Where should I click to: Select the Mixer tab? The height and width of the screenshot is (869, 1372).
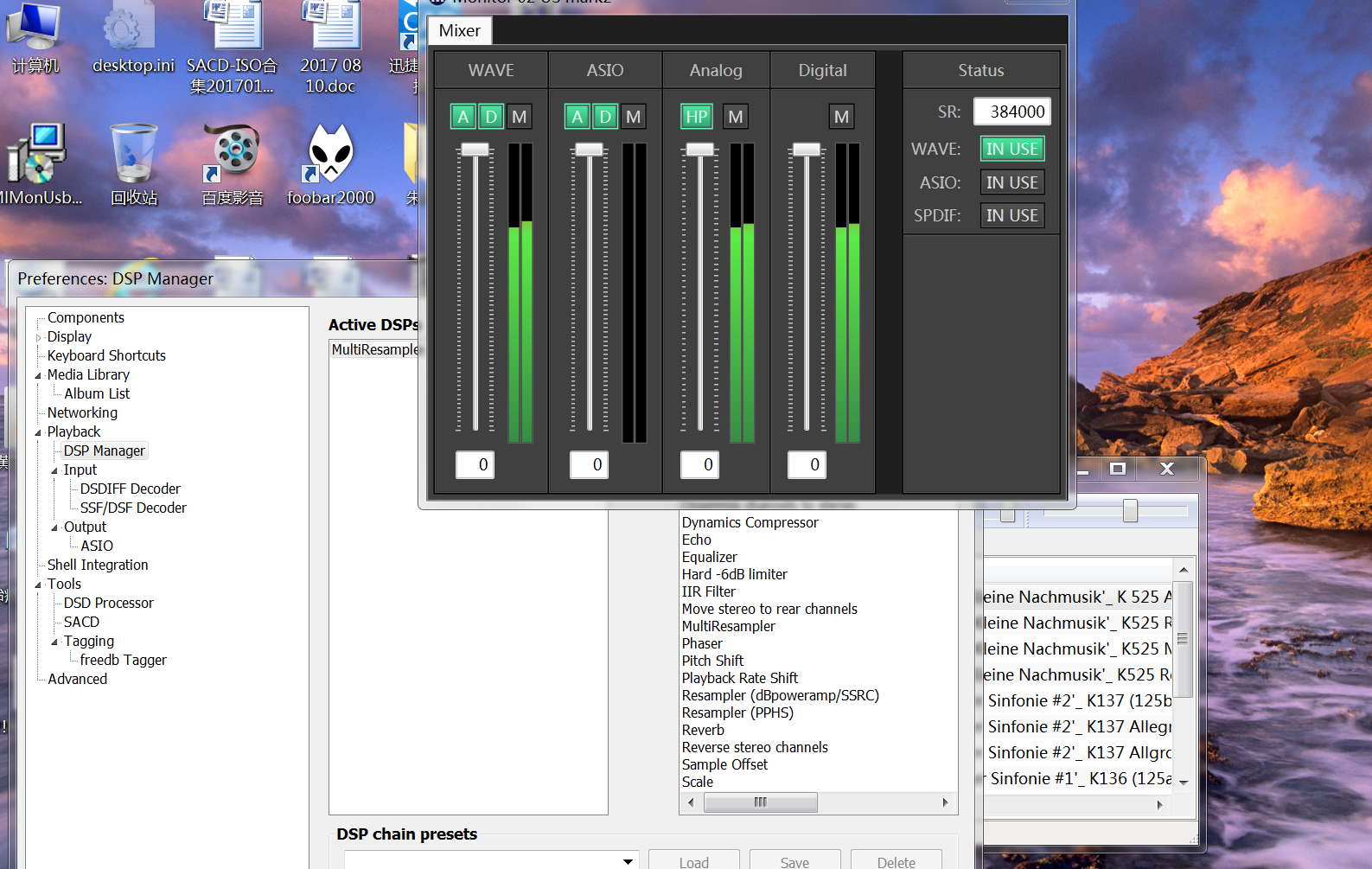(x=459, y=31)
